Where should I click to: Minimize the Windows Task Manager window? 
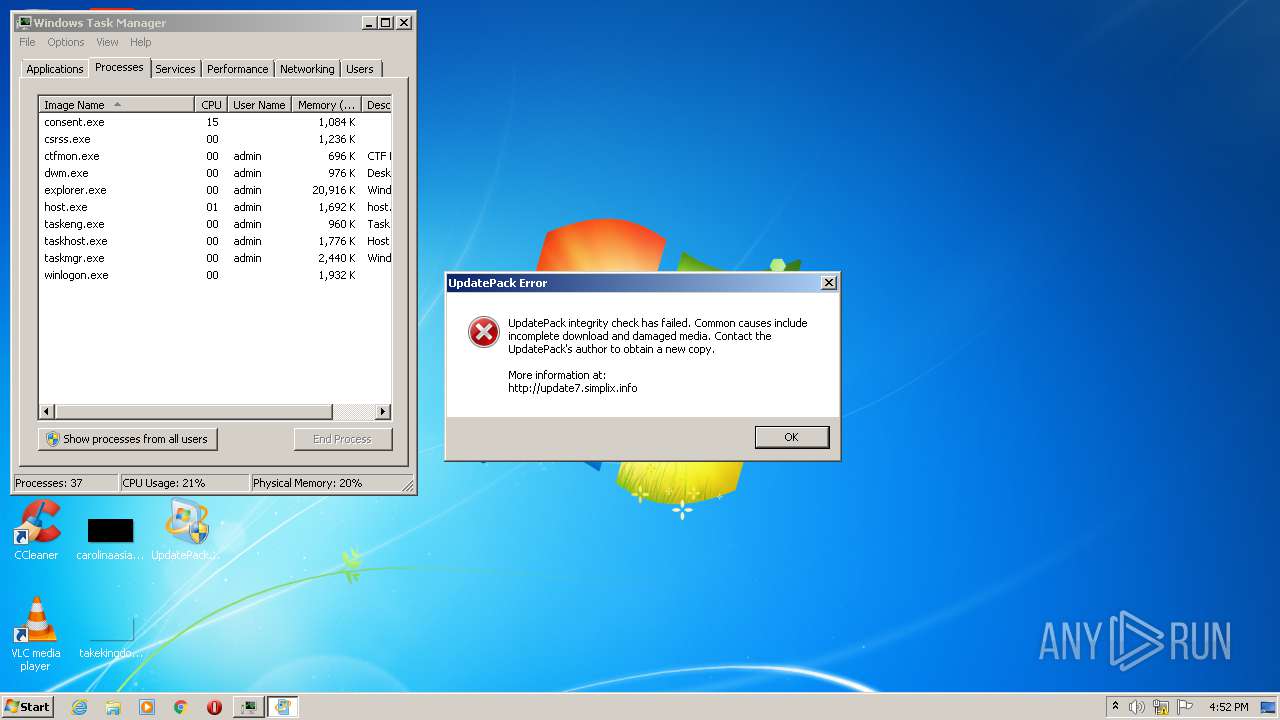368,22
